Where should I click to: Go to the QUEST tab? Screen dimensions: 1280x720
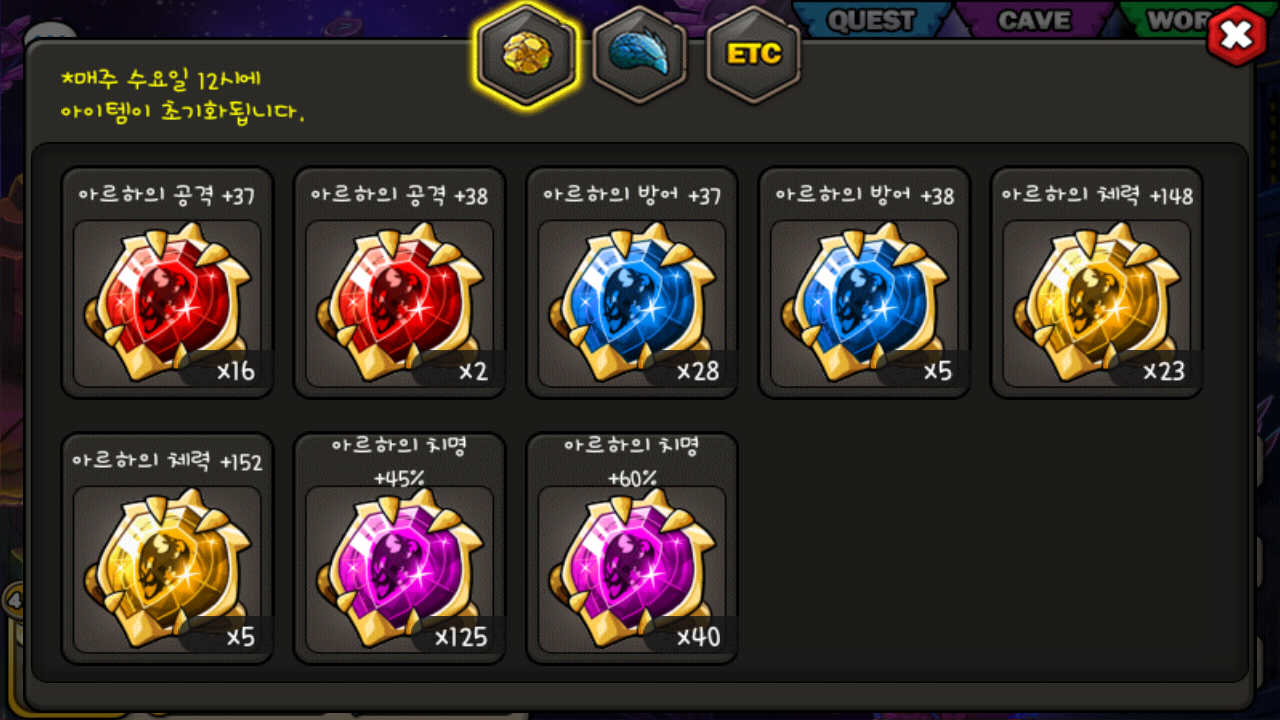(870, 19)
